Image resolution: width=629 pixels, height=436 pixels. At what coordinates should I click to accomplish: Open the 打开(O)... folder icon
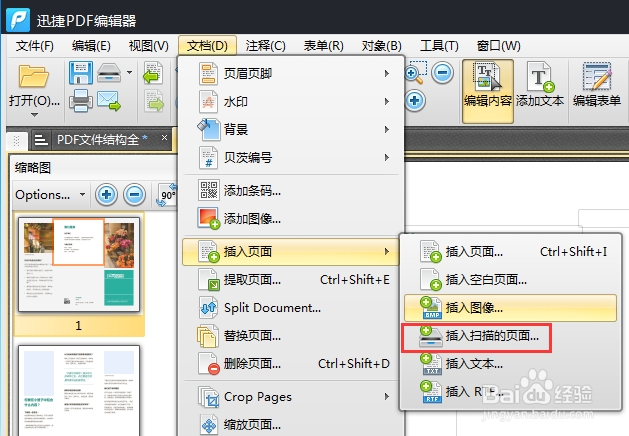[34, 76]
